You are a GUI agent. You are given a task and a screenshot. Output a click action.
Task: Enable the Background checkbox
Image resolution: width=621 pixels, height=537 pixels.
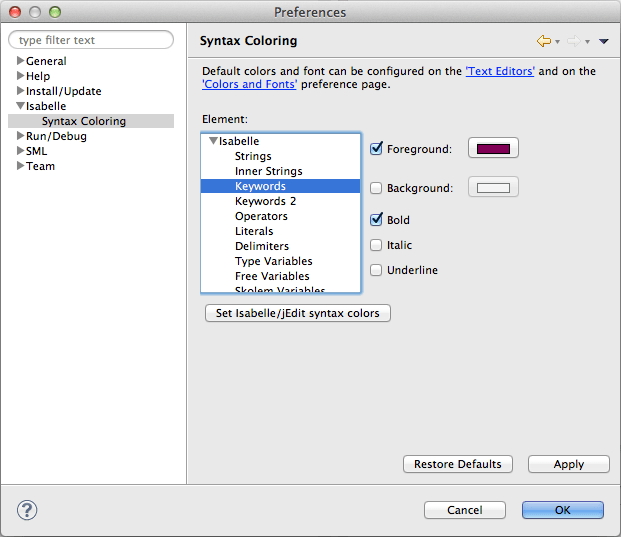[x=376, y=188]
